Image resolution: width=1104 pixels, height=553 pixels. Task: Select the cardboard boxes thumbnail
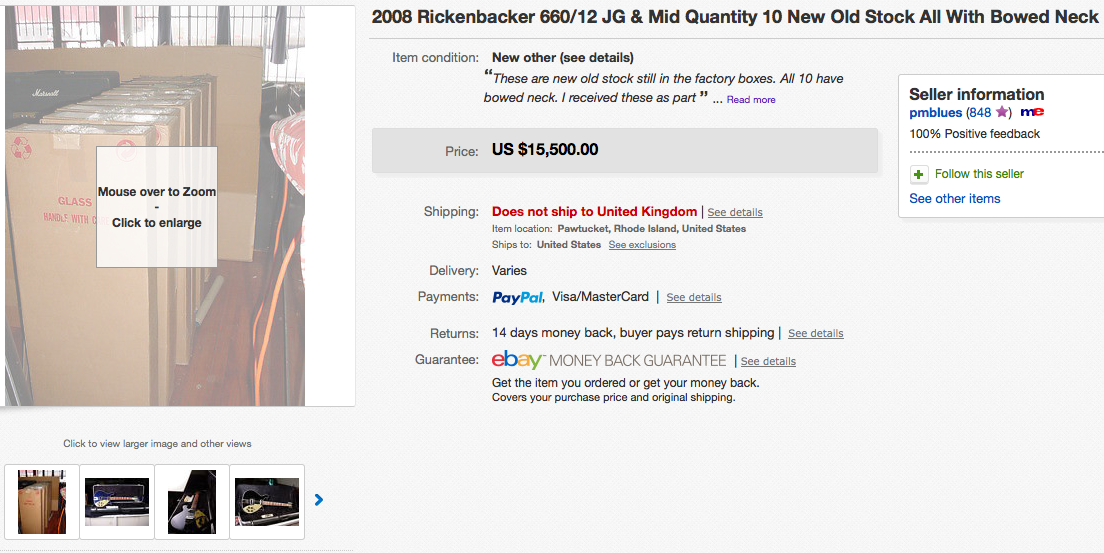(x=42, y=502)
